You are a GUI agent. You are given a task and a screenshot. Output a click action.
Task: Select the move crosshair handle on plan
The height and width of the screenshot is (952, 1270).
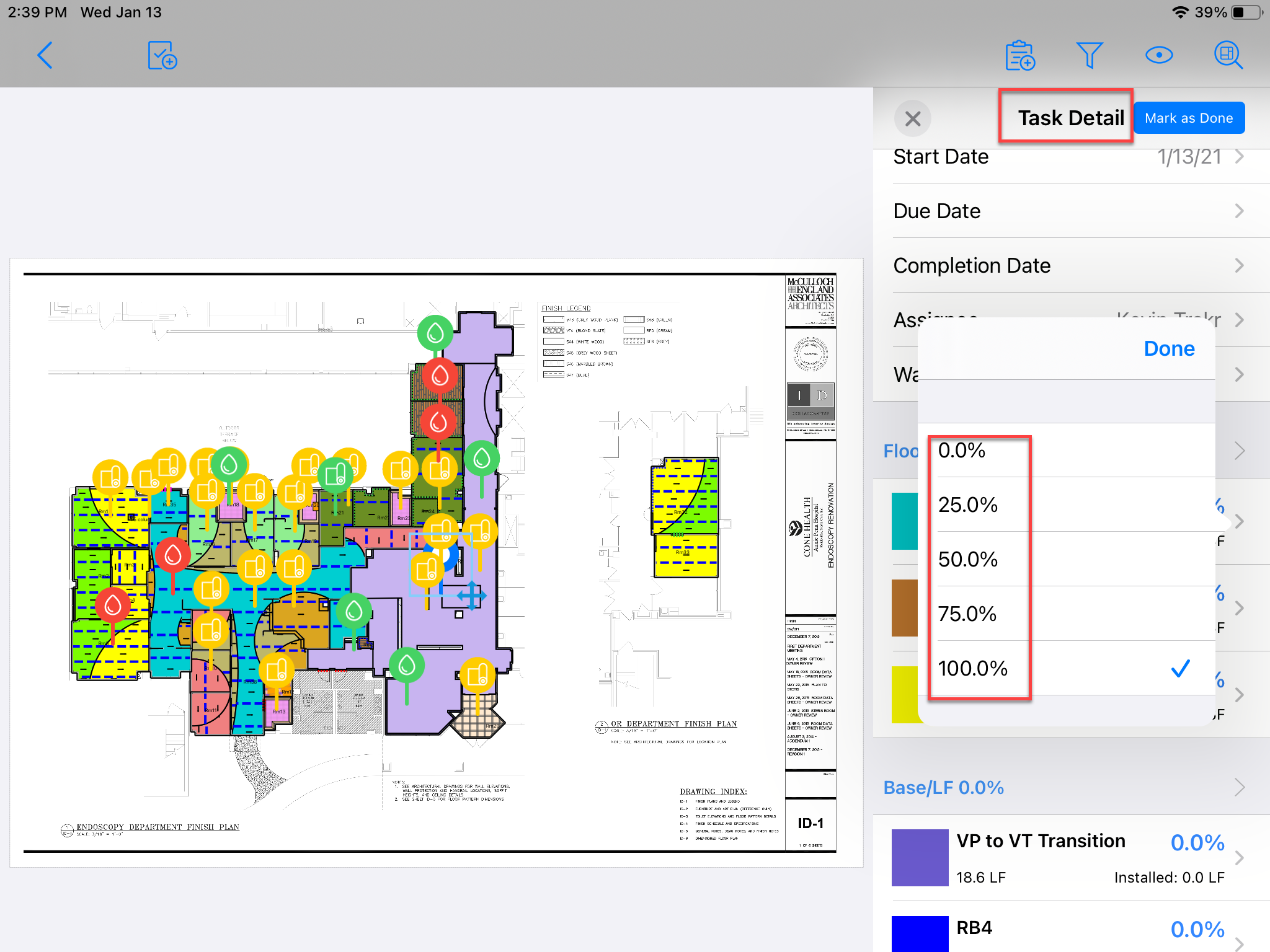pos(471,596)
